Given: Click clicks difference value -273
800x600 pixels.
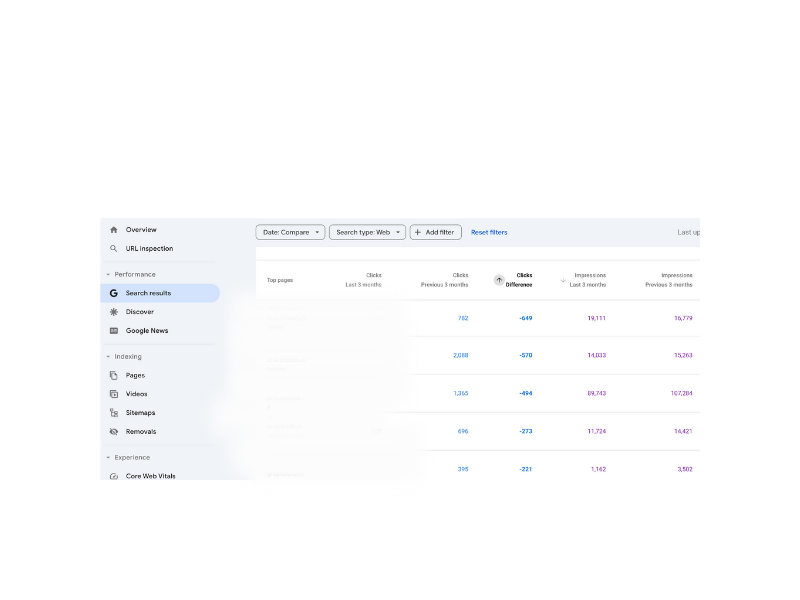Looking at the screenshot, I should pos(526,431).
